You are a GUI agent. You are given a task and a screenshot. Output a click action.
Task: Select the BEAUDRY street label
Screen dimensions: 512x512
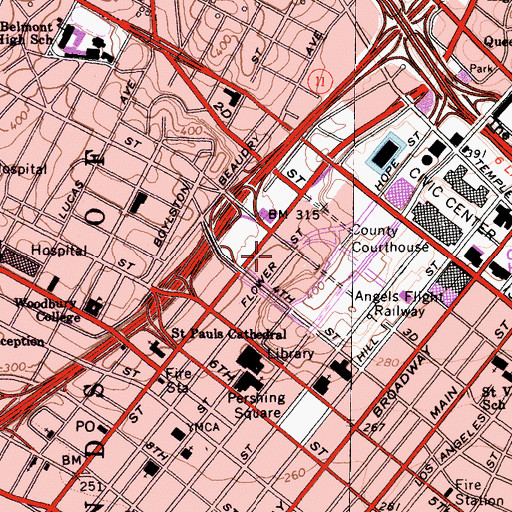[239, 160]
